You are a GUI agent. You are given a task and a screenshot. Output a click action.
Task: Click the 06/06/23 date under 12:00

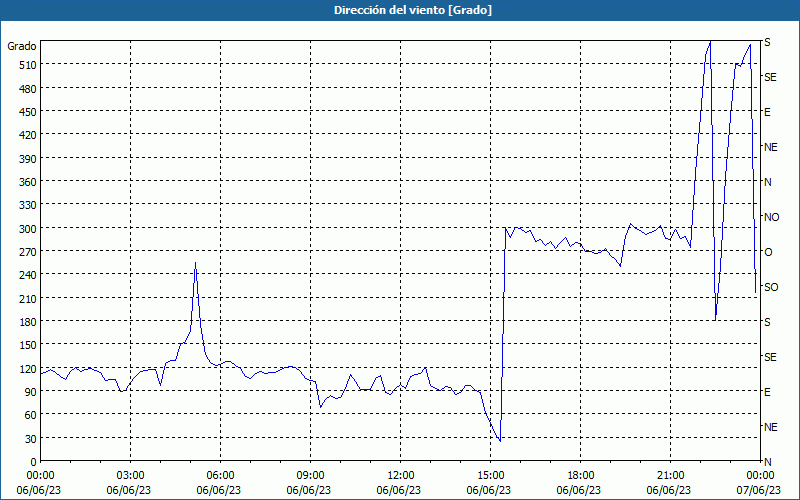[399, 490]
